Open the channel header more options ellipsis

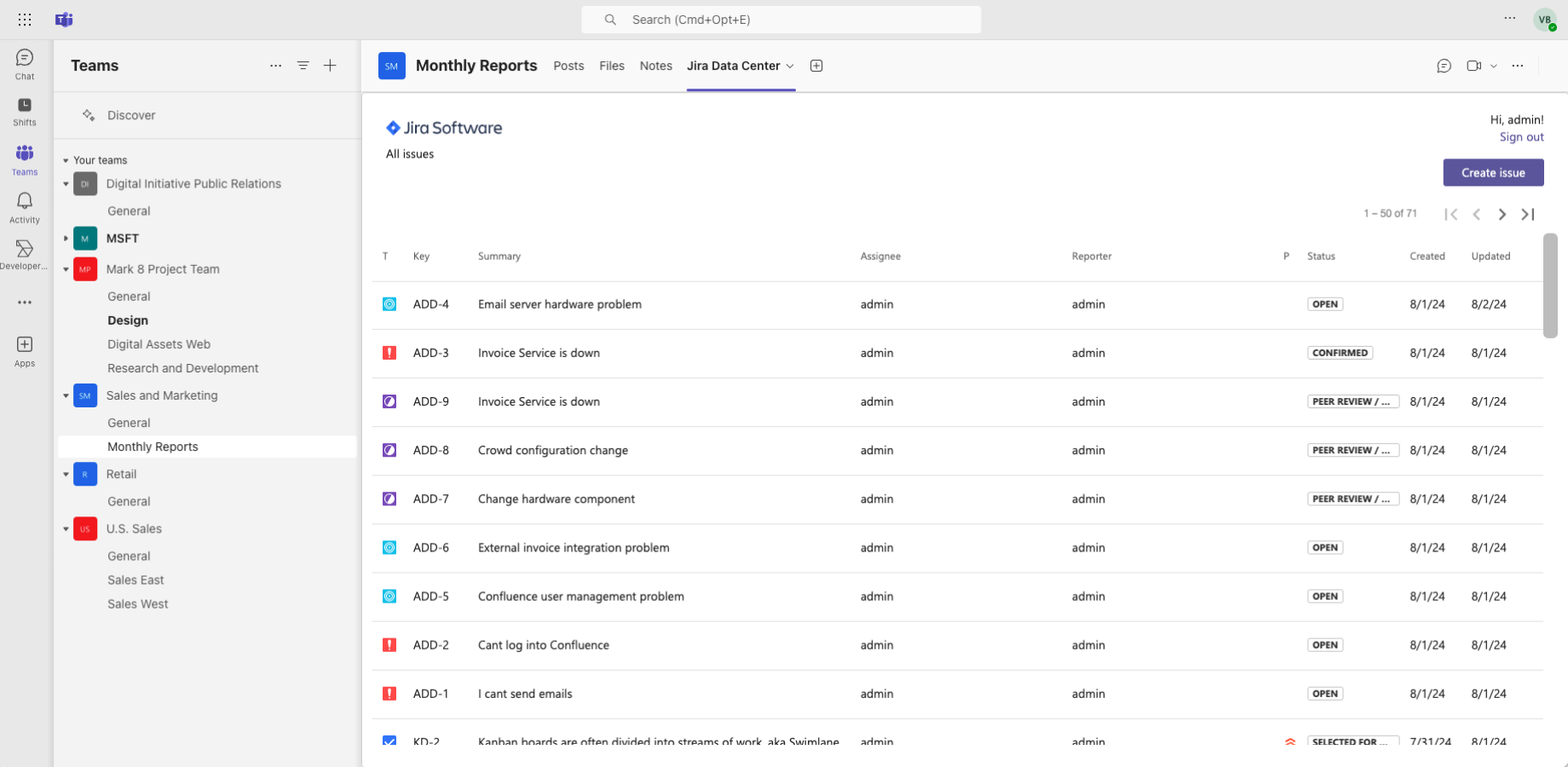(1518, 66)
